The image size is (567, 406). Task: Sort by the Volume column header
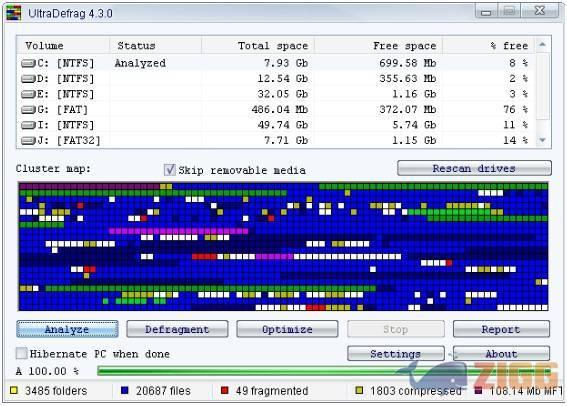[63, 46]
